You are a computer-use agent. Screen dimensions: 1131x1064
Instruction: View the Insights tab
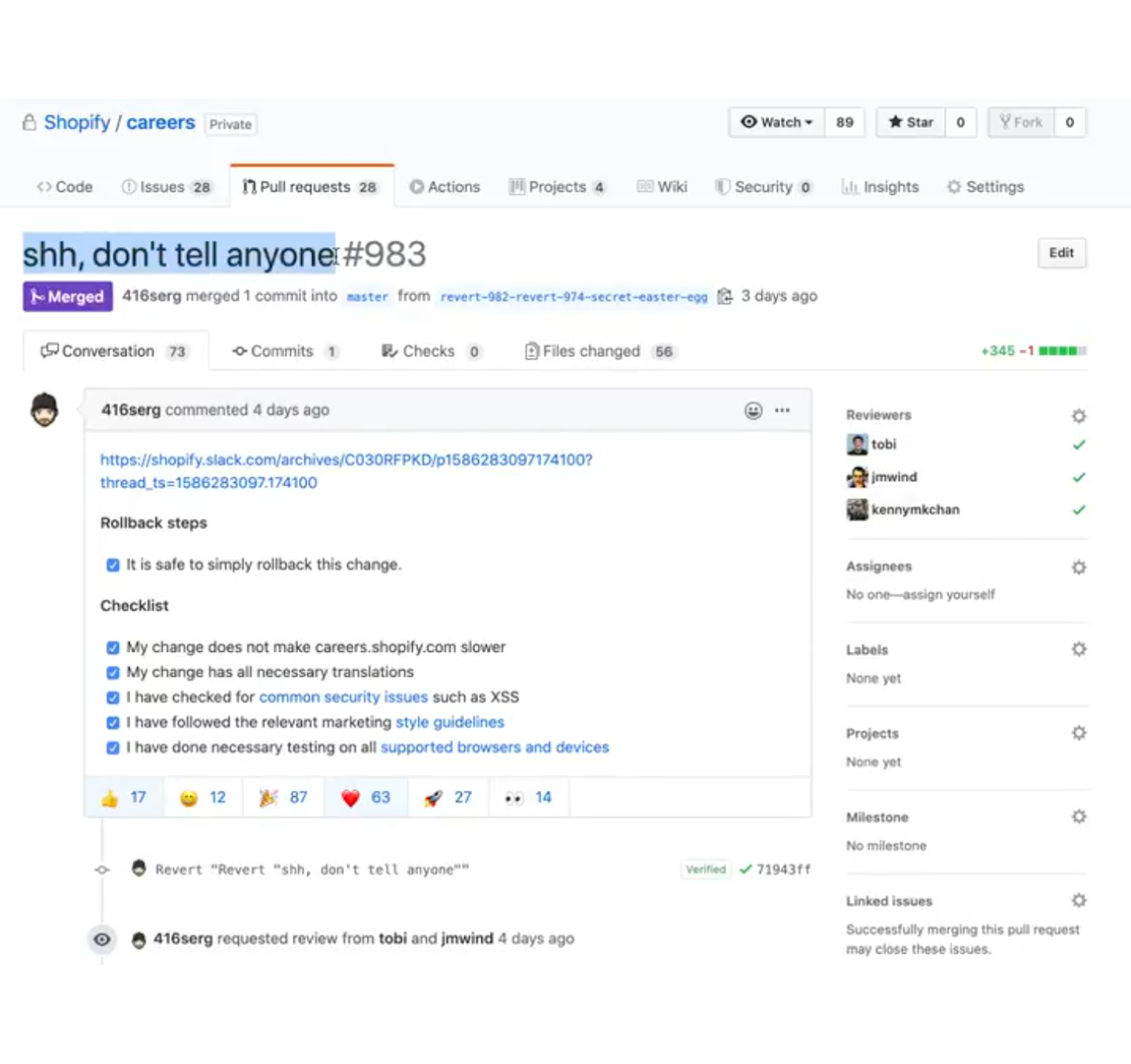point(880,187)
